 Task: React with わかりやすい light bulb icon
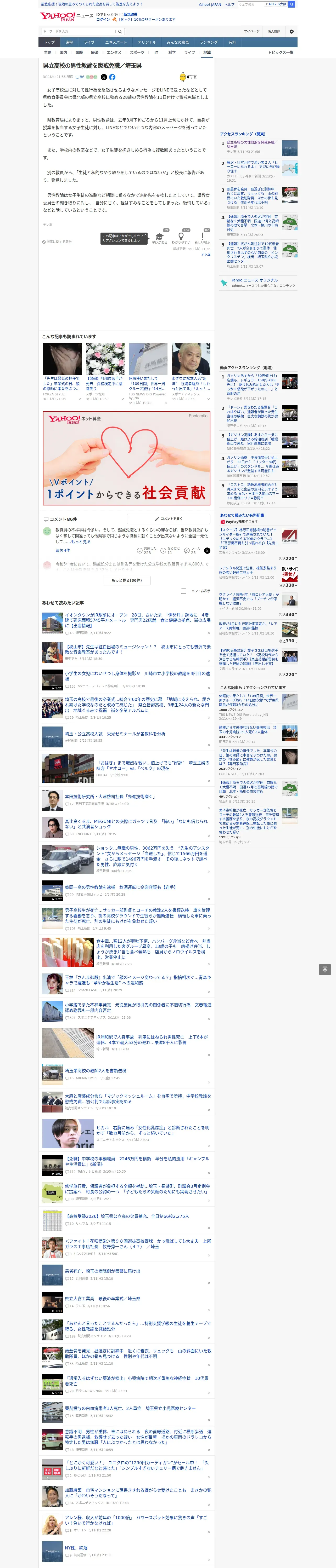(181, 236)
